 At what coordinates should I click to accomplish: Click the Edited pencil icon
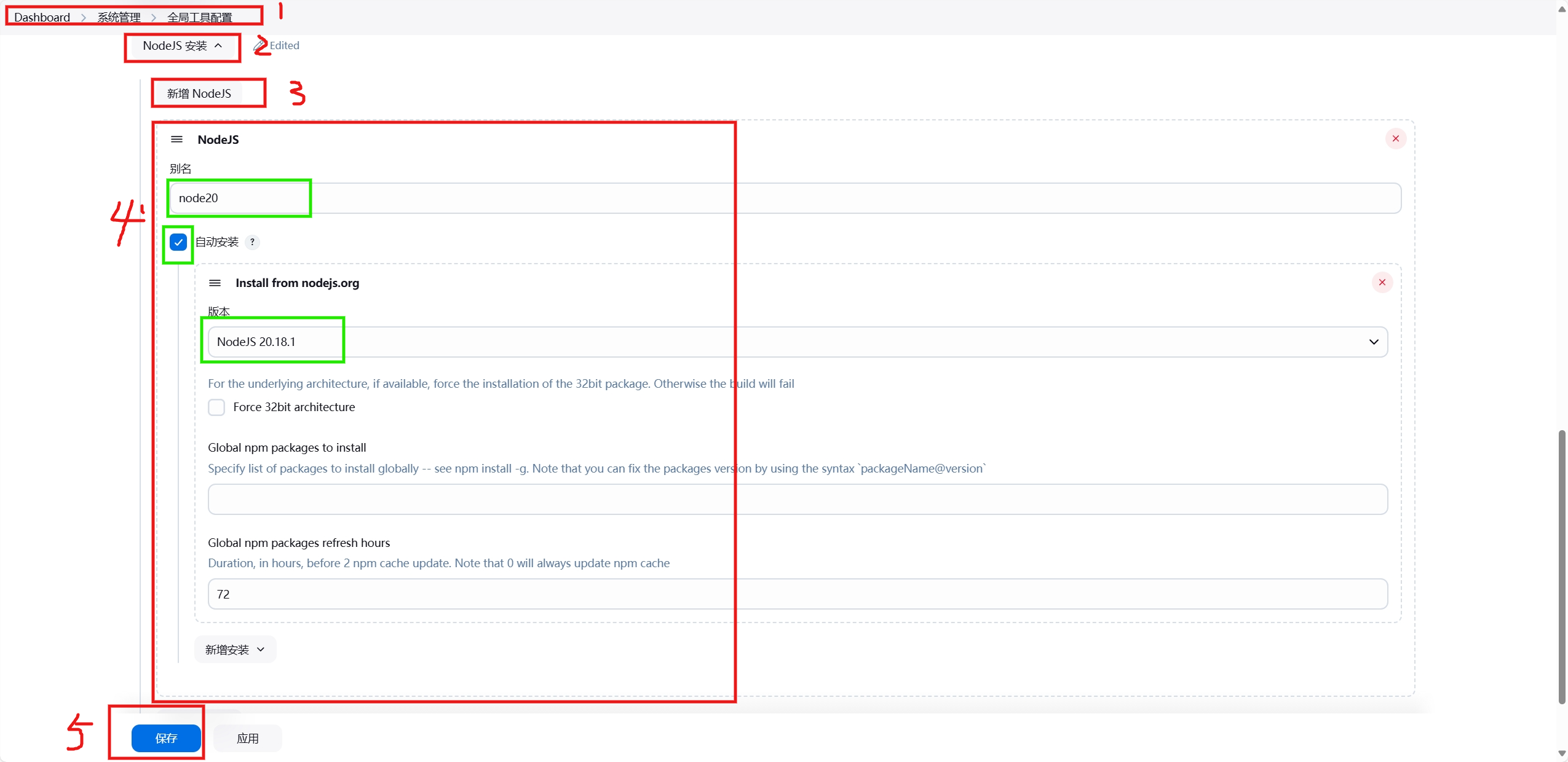(259, 45)
